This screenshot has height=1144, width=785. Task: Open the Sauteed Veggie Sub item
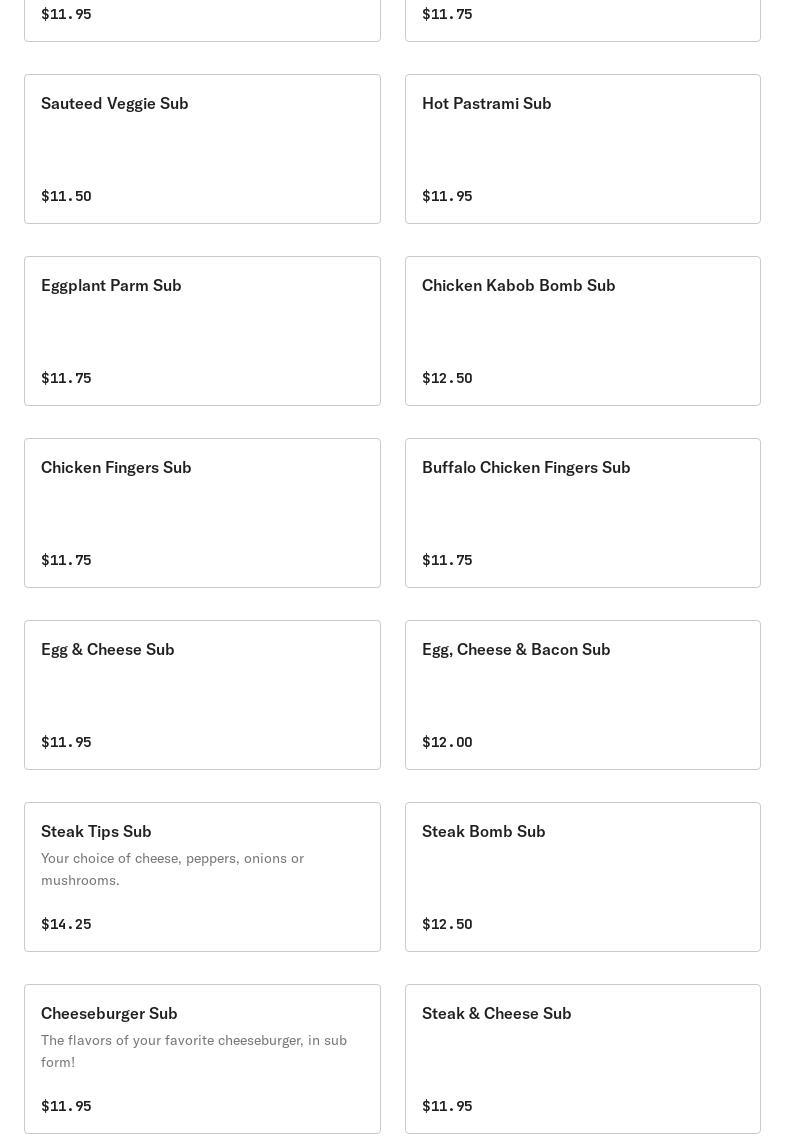[202, 149]
